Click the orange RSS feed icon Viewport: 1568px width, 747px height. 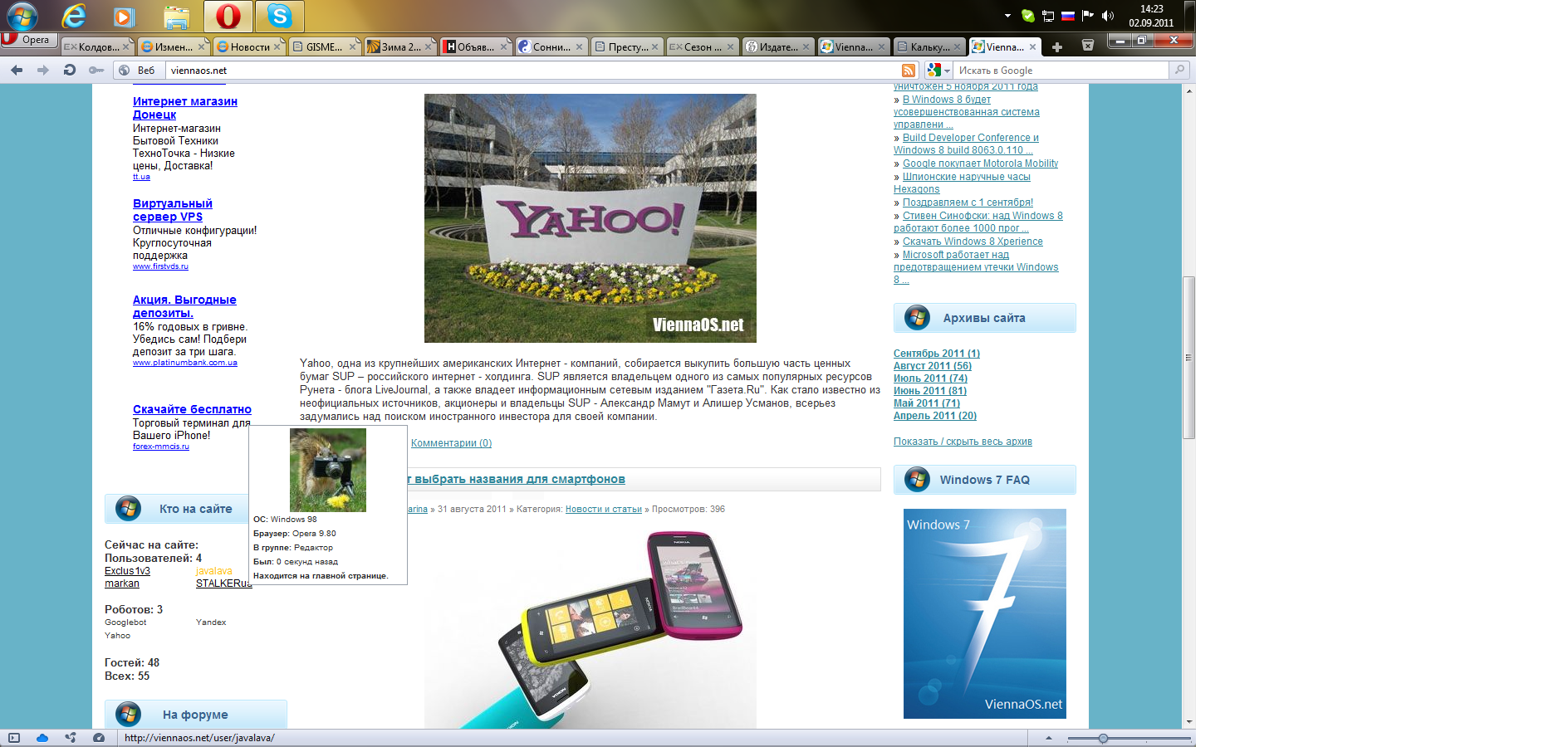[909, 71]
